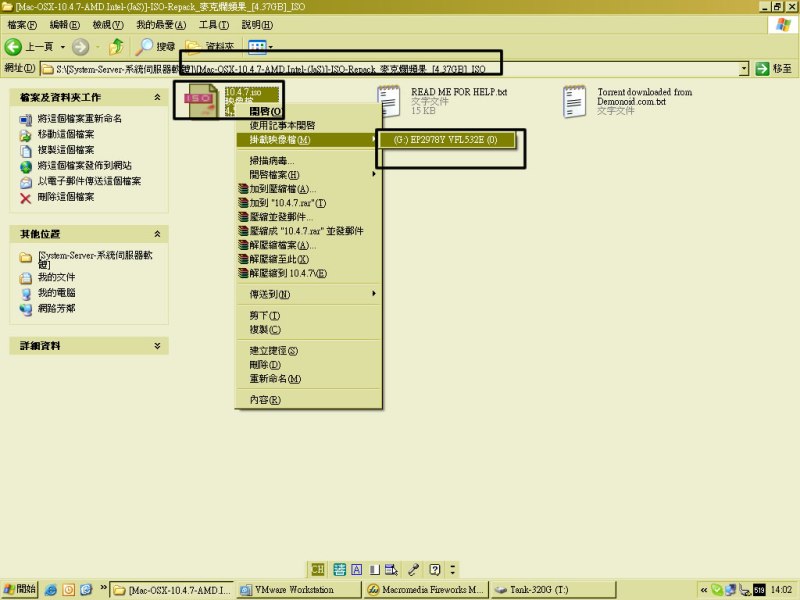The image size is (800, 600).
Task: Open the 工具(T) menu
Action: [213, 24]
